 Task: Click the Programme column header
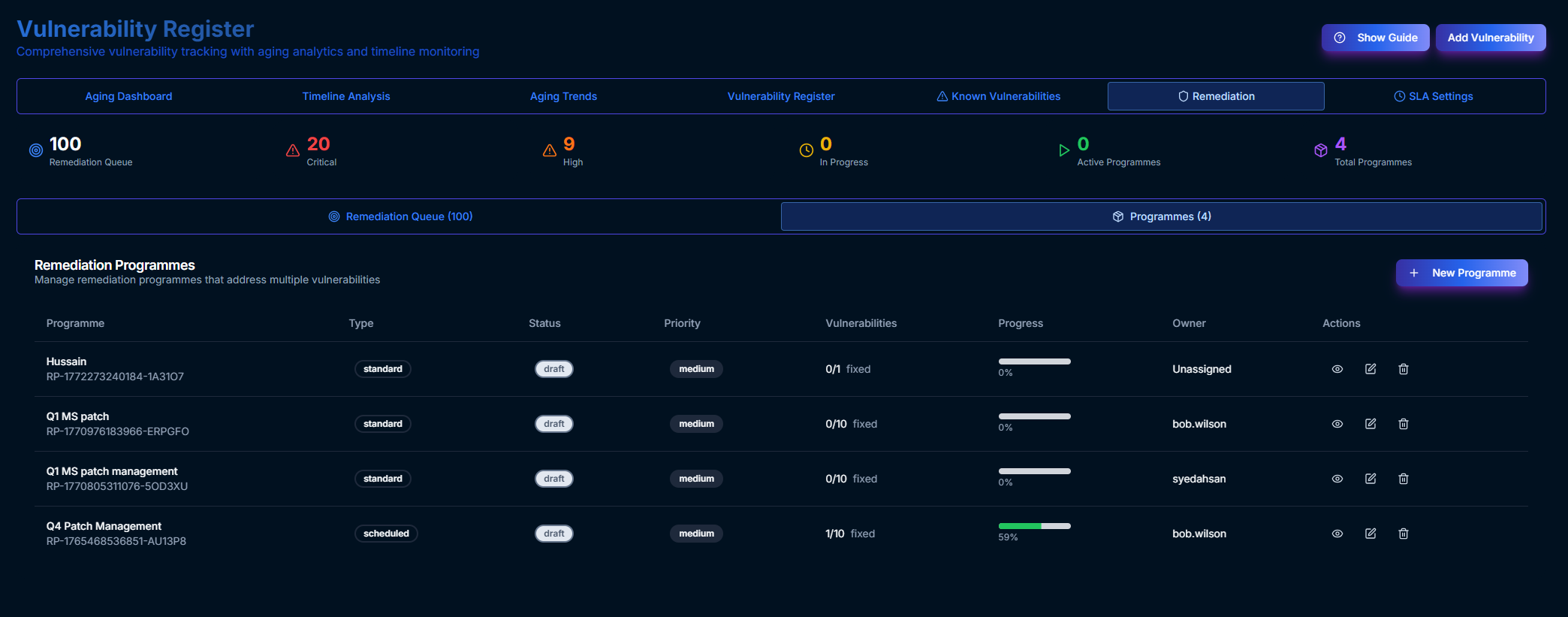(x=75, y=323)
